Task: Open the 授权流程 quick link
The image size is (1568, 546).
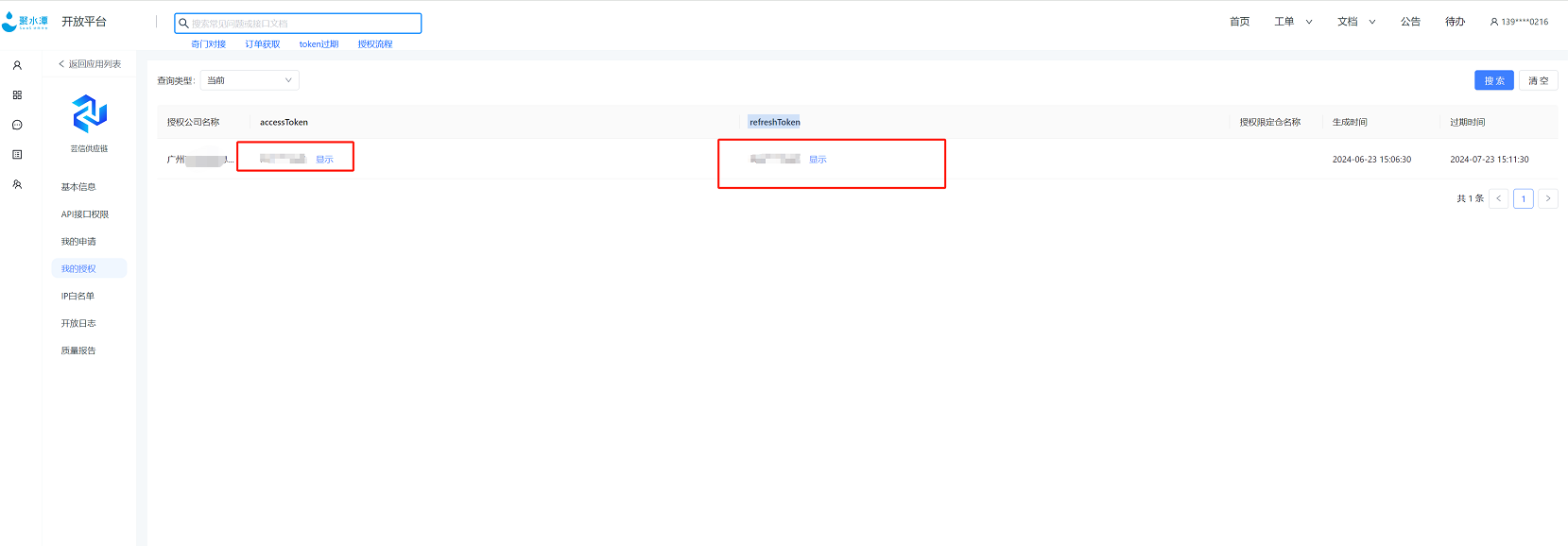Action: pyautogui.click(x=375, y=44)
